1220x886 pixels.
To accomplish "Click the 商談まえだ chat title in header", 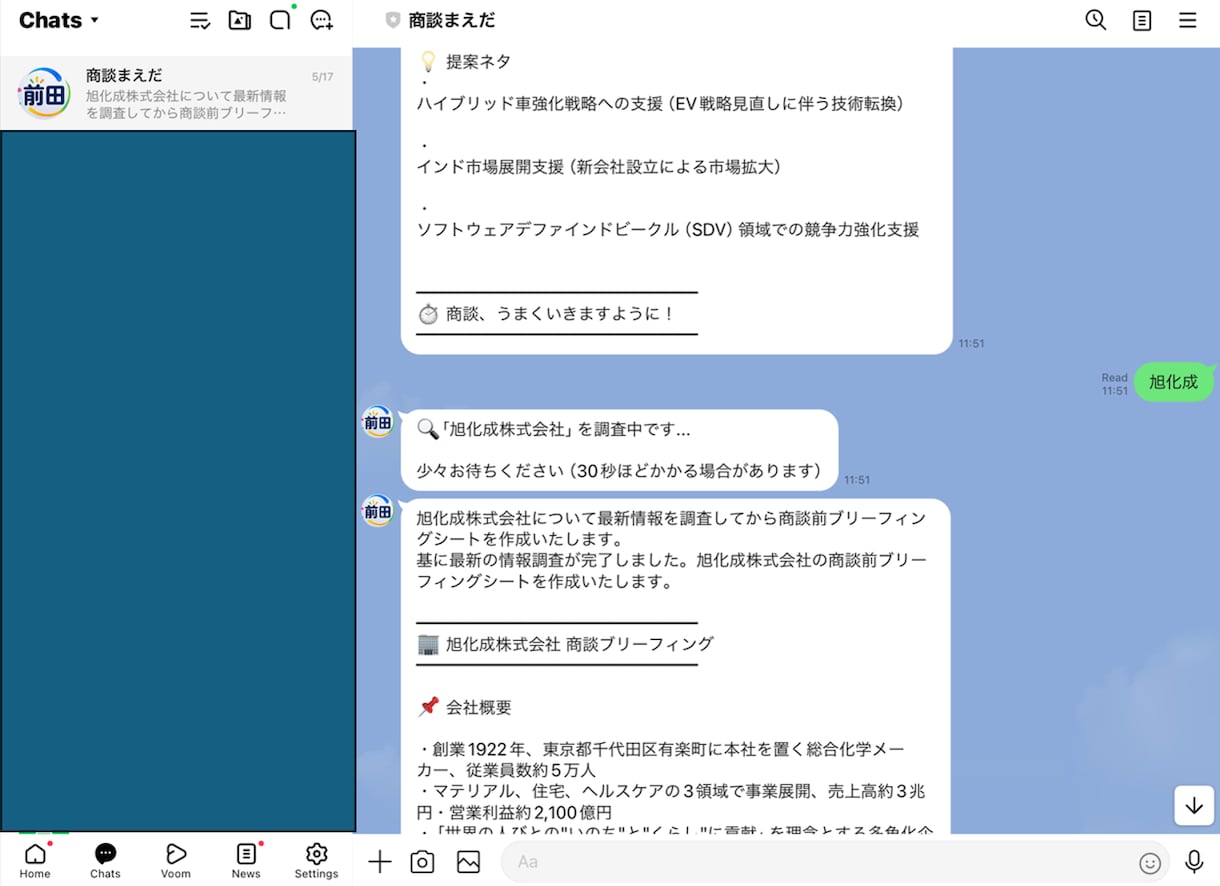I will [x=452, y=20].
